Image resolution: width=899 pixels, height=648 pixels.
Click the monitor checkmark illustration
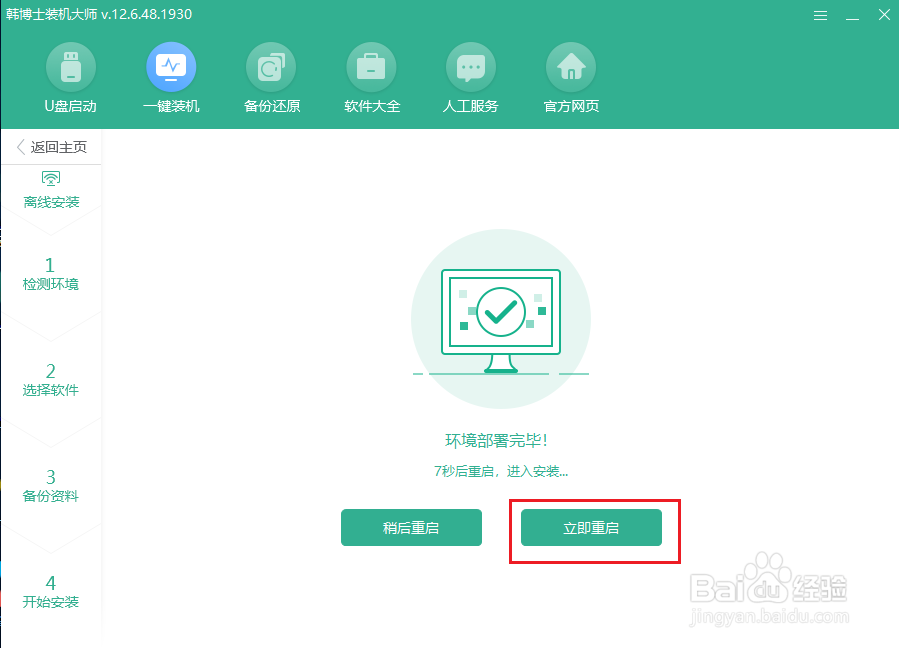501,319
